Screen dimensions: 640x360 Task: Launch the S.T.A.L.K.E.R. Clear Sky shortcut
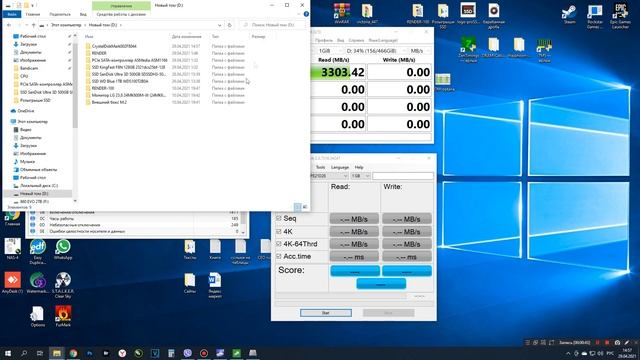(x=63, y=285)
